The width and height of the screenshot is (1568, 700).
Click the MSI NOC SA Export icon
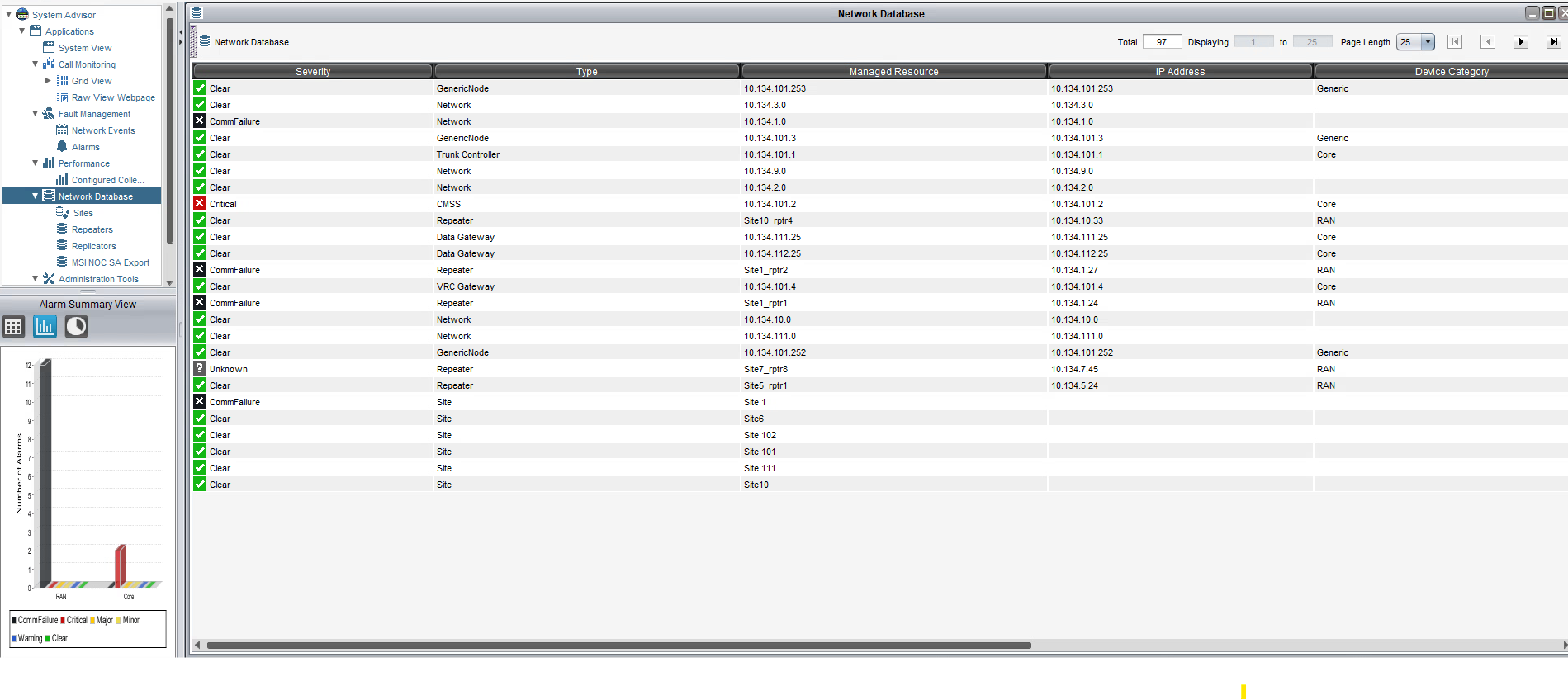[x=62, y=262]
